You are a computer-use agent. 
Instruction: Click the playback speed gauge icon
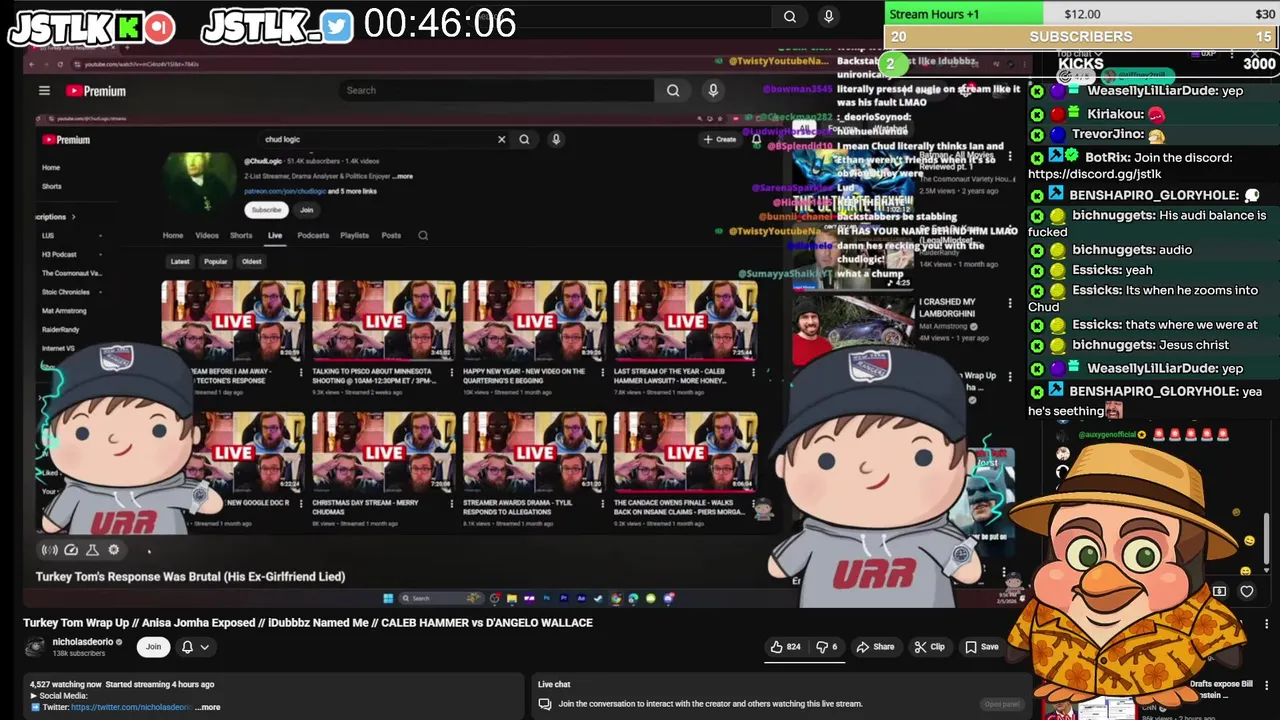click(x=71, y=550)
